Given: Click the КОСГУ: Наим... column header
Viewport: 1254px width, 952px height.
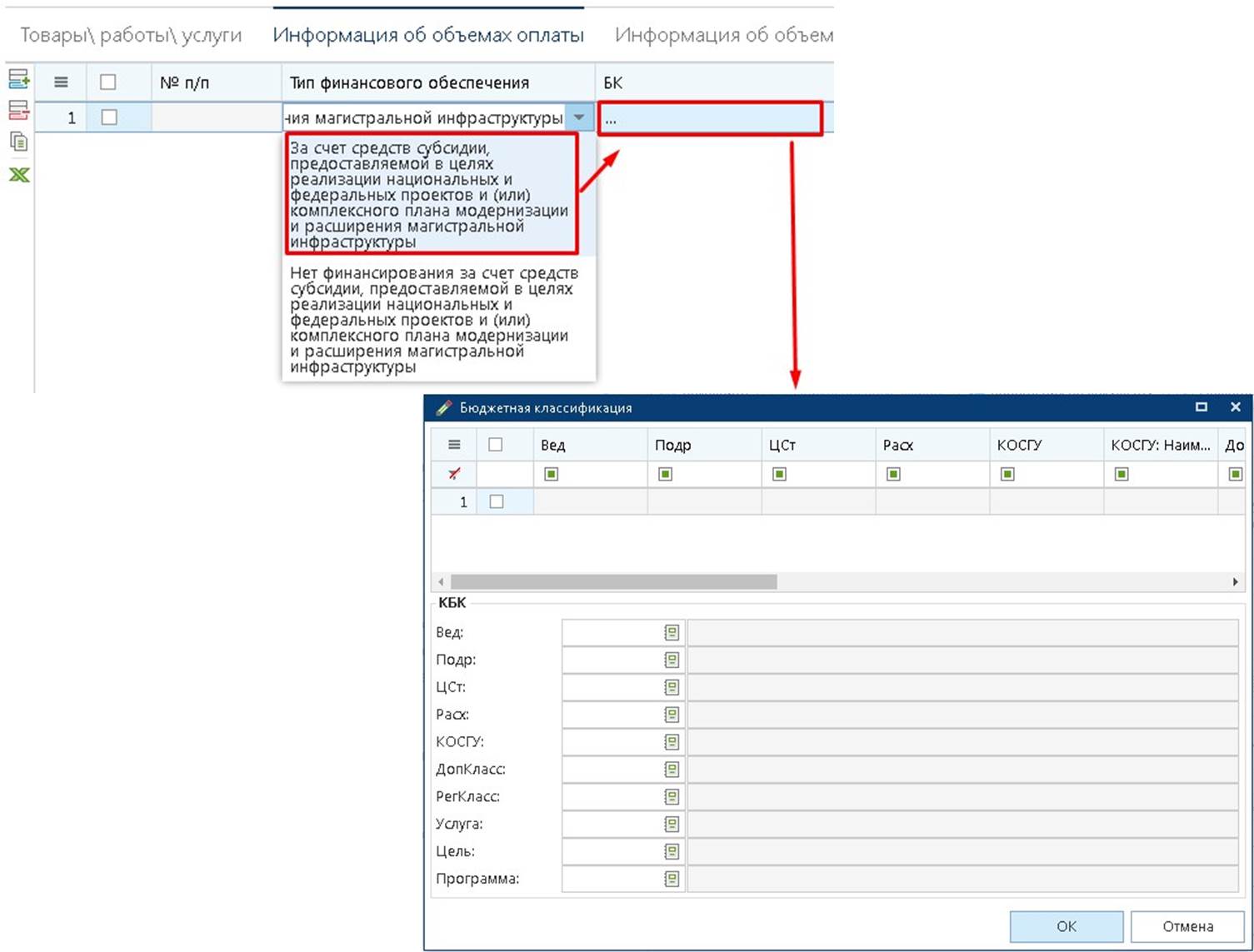Looking at the screenshot, I should click(1162, 445).
